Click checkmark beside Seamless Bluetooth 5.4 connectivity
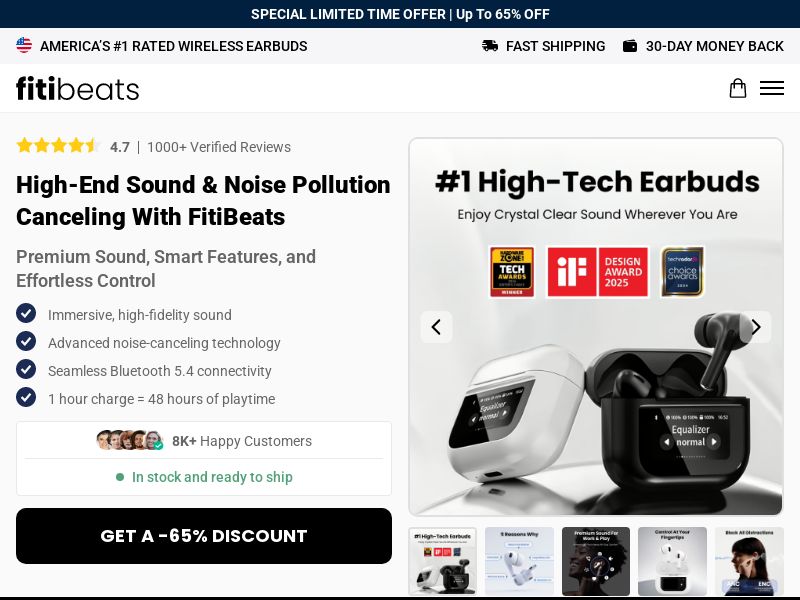800x600 pixels. coord(26,370)
